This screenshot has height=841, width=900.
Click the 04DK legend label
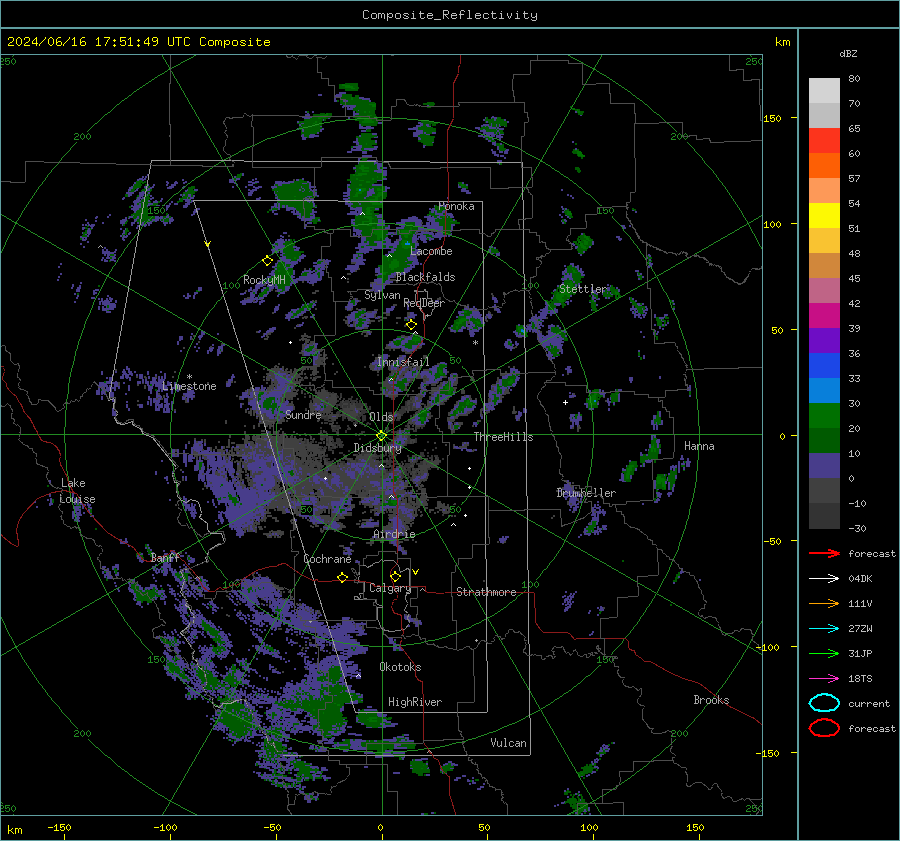(860, 579)
